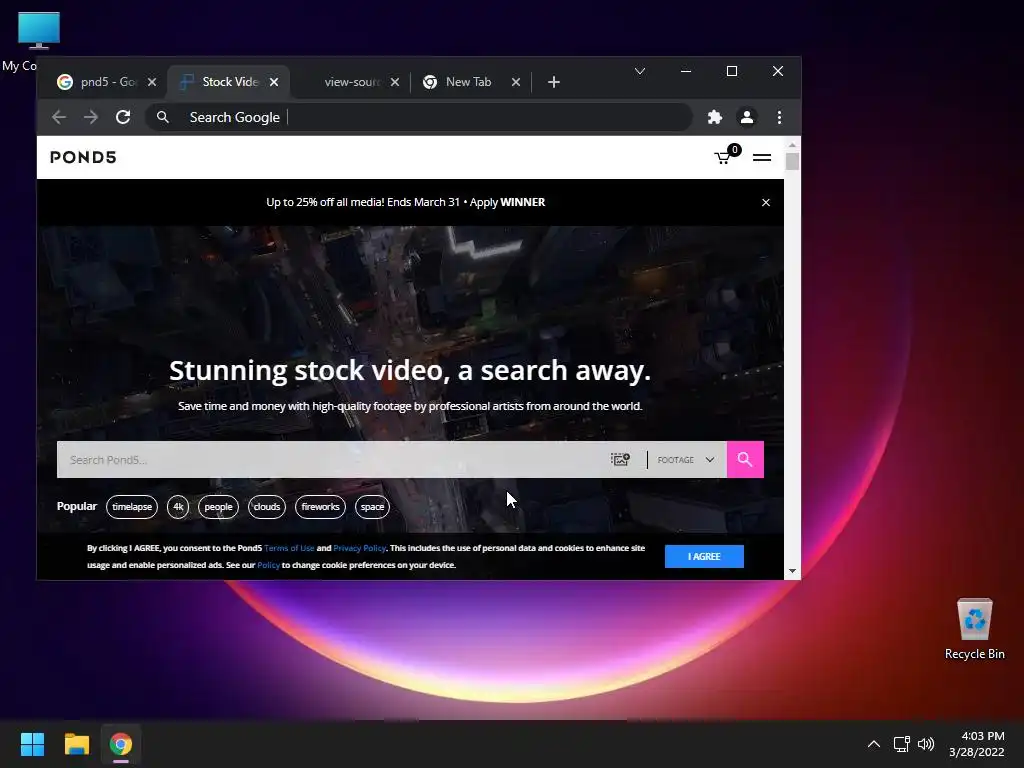This screenshot has width=1024, height=768.
Task: Select the people popular tag
Action: click(218, 507)
